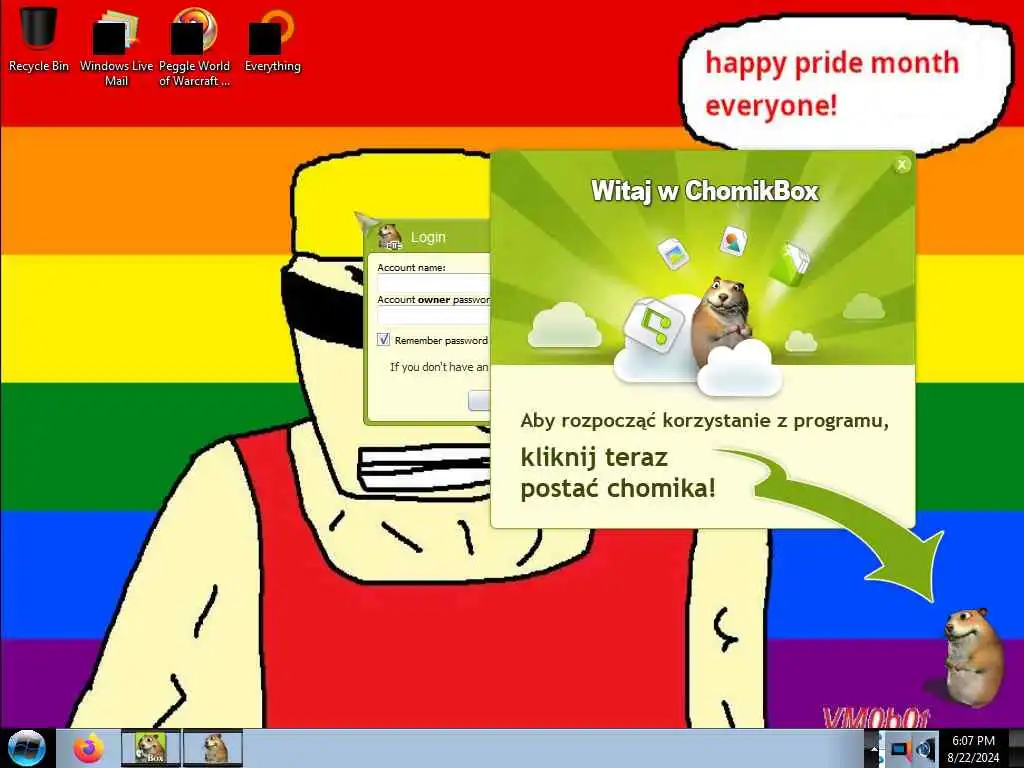Toggle the Remember password checkbox
The image size is (1024, 768).
tap(383, 340)
